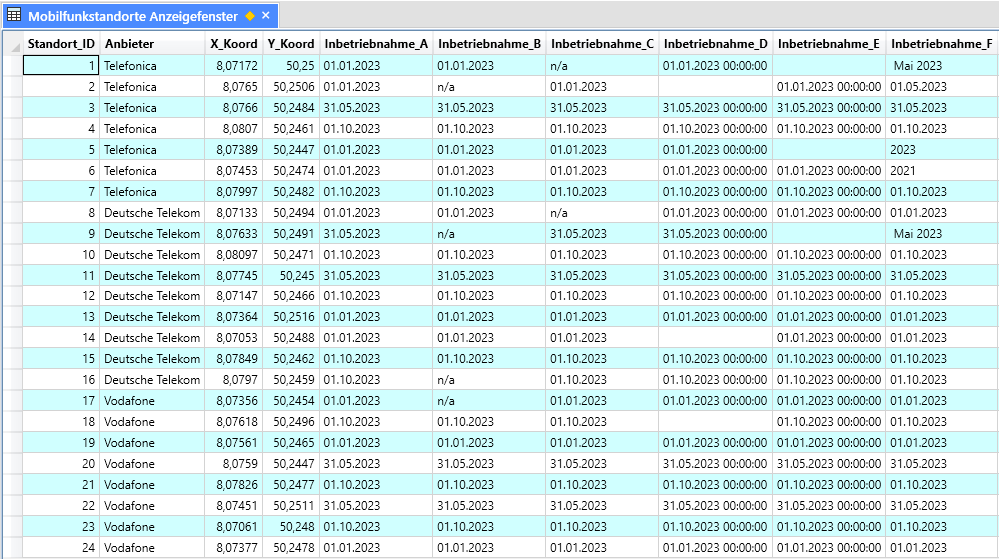Click the Y_Koord column header
The width and height of the screenshot is (999, 559).
point(291,44)
